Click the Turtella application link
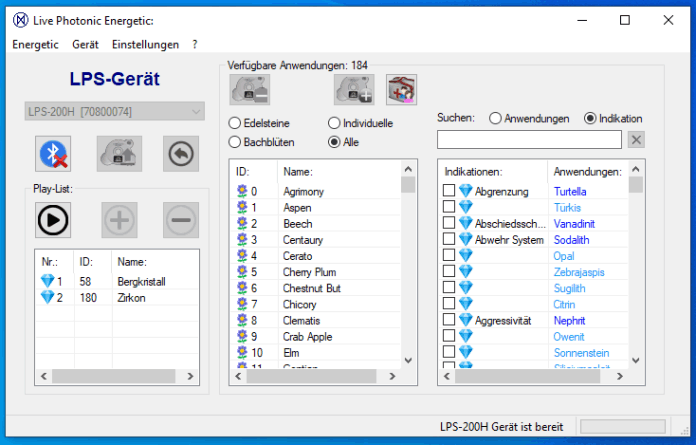Viewport: 696px width, 445px height. pyautogui.click(x=570, y=191)
